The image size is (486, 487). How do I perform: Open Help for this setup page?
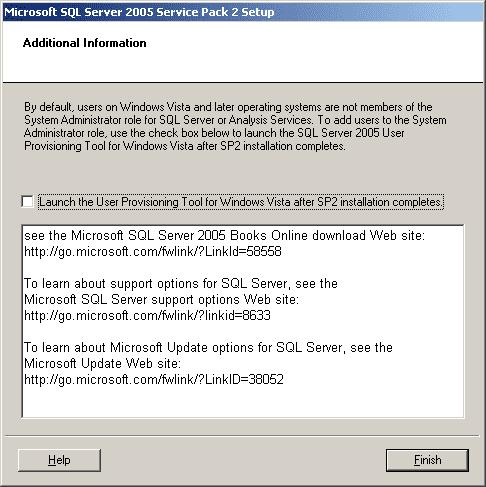[x=59, y=460]
